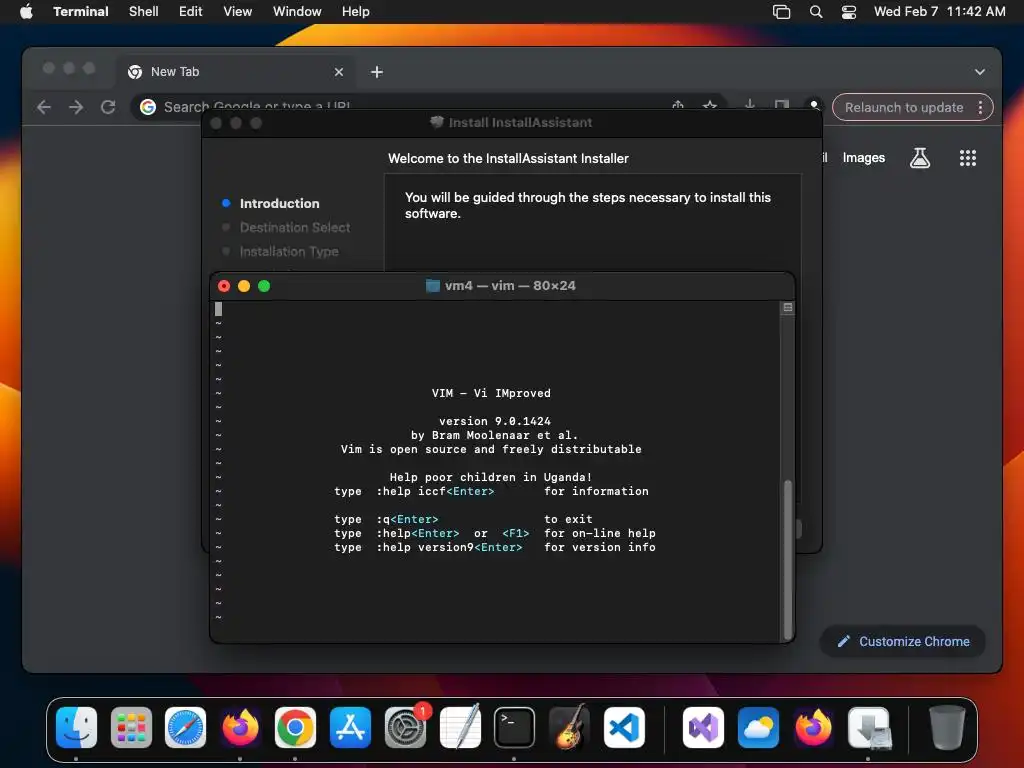
Task: Select Installation Type step in installer
Action: 289,251
